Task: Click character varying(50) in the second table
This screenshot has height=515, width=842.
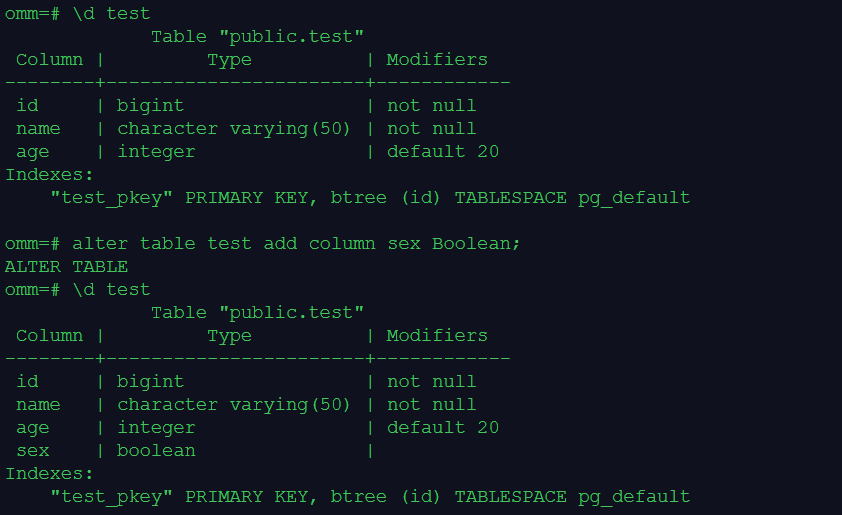Action: point(234,404)
